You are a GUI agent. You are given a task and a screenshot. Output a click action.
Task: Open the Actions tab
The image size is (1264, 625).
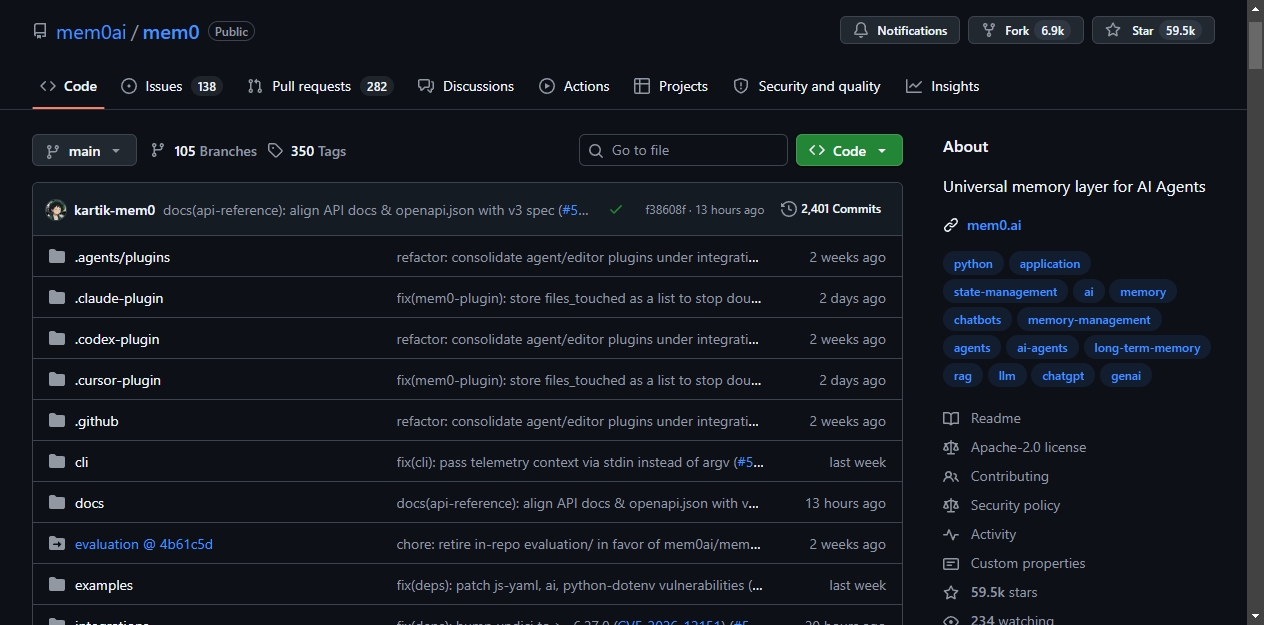(x=574, y=86)
